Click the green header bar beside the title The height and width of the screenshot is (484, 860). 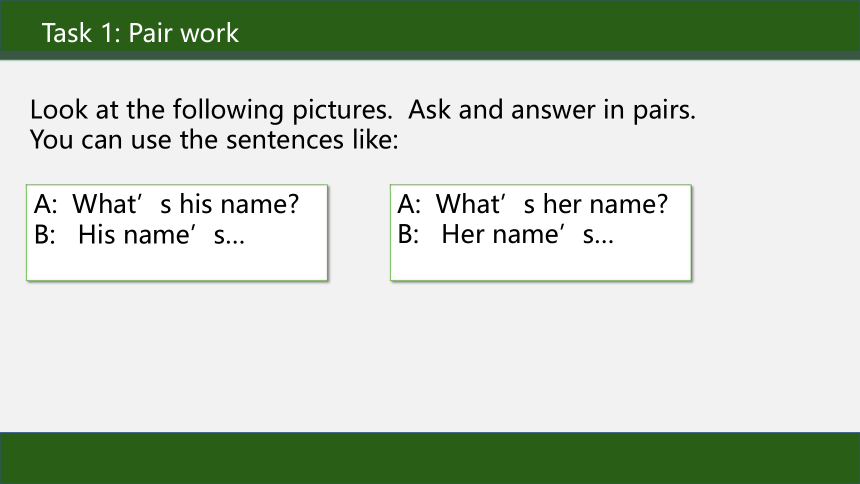click(548, 26)
